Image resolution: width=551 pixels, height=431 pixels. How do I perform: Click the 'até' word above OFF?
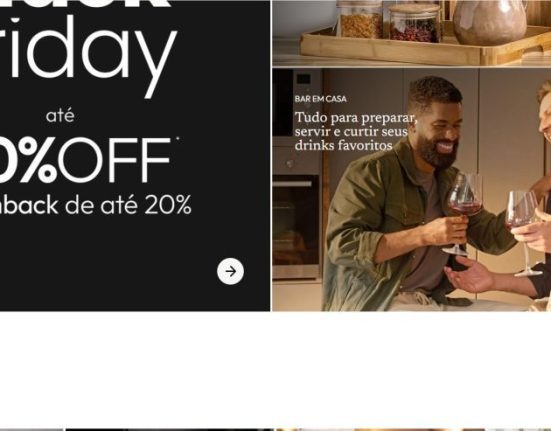click(60, 116)
